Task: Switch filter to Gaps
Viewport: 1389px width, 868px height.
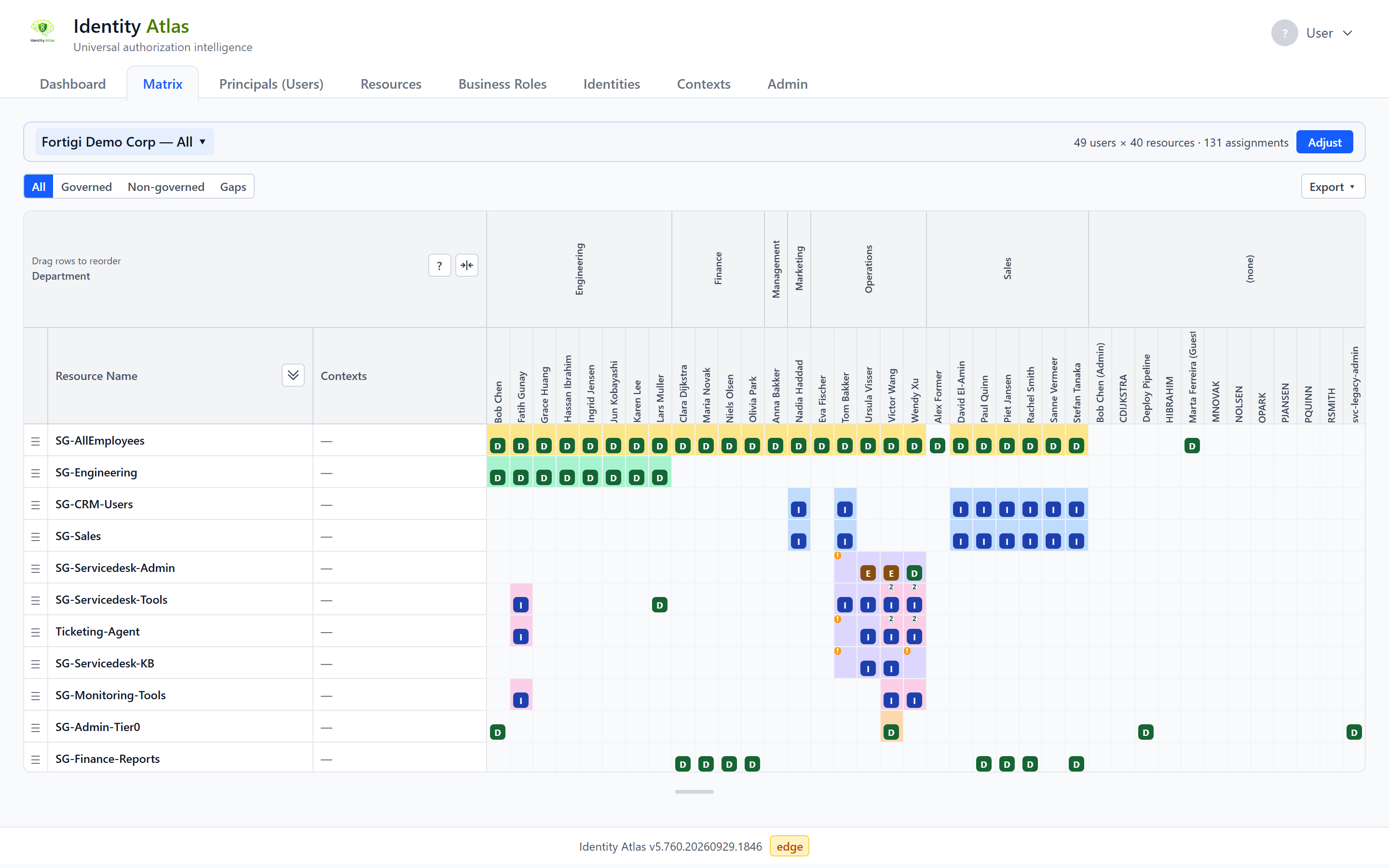Action: (233, 187)
